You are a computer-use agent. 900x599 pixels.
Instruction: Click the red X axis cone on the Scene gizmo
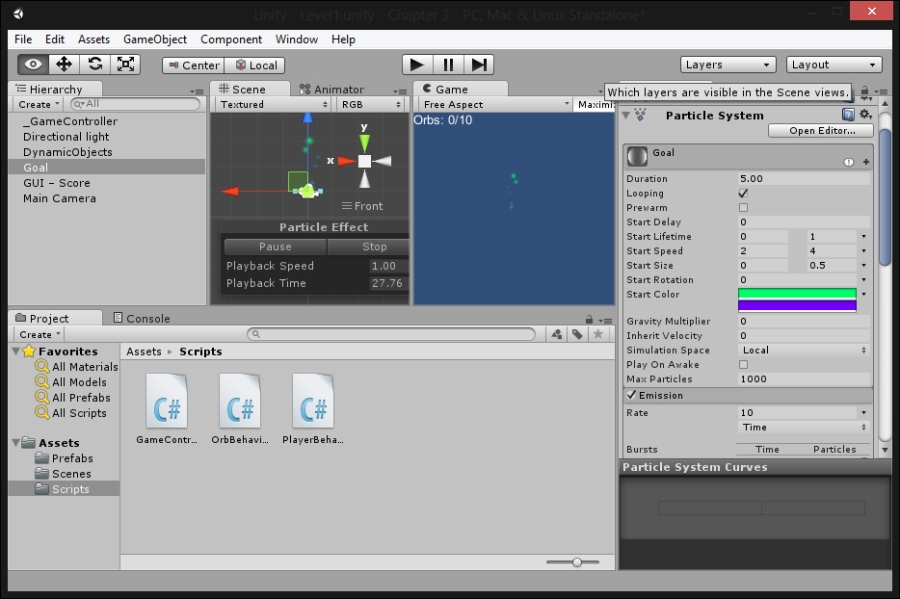[346, 161]
